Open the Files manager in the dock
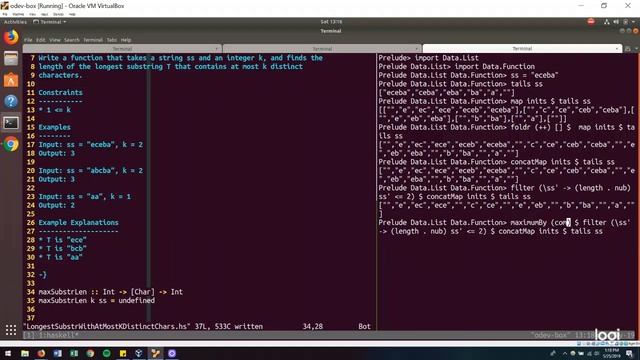This screenshot has width=640, height=360. (x=11, y=58)
